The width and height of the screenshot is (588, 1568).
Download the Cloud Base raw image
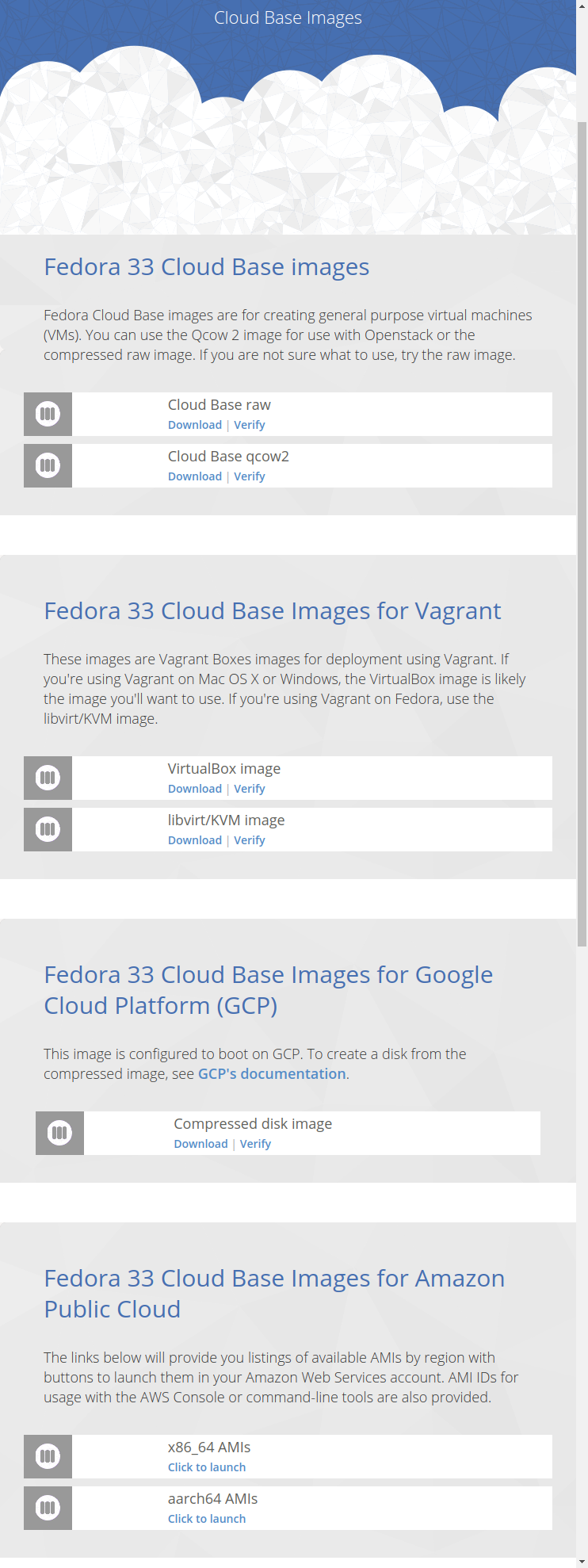coord(195,425)
